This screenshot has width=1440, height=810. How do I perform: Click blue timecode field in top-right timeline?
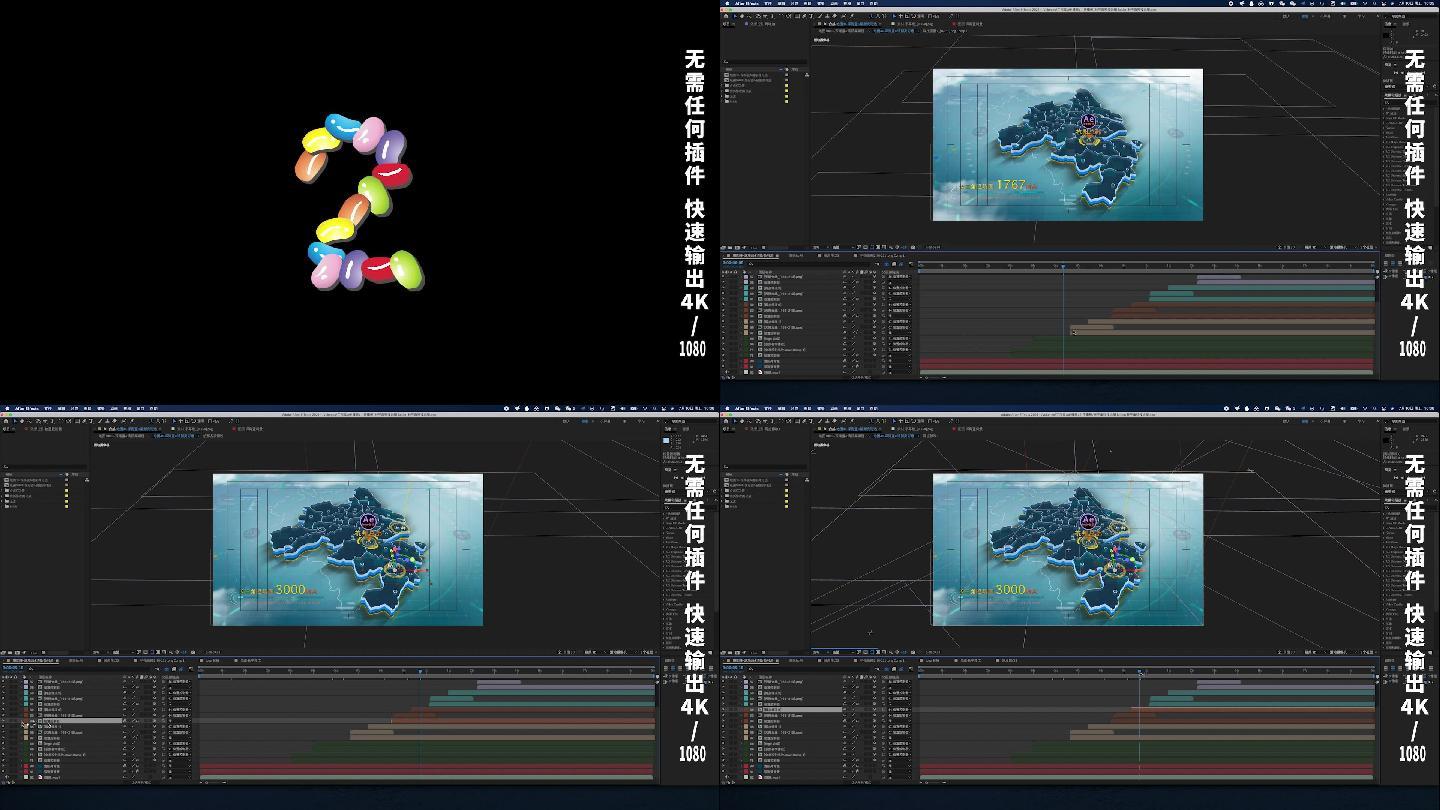click(x=732, y=262)
